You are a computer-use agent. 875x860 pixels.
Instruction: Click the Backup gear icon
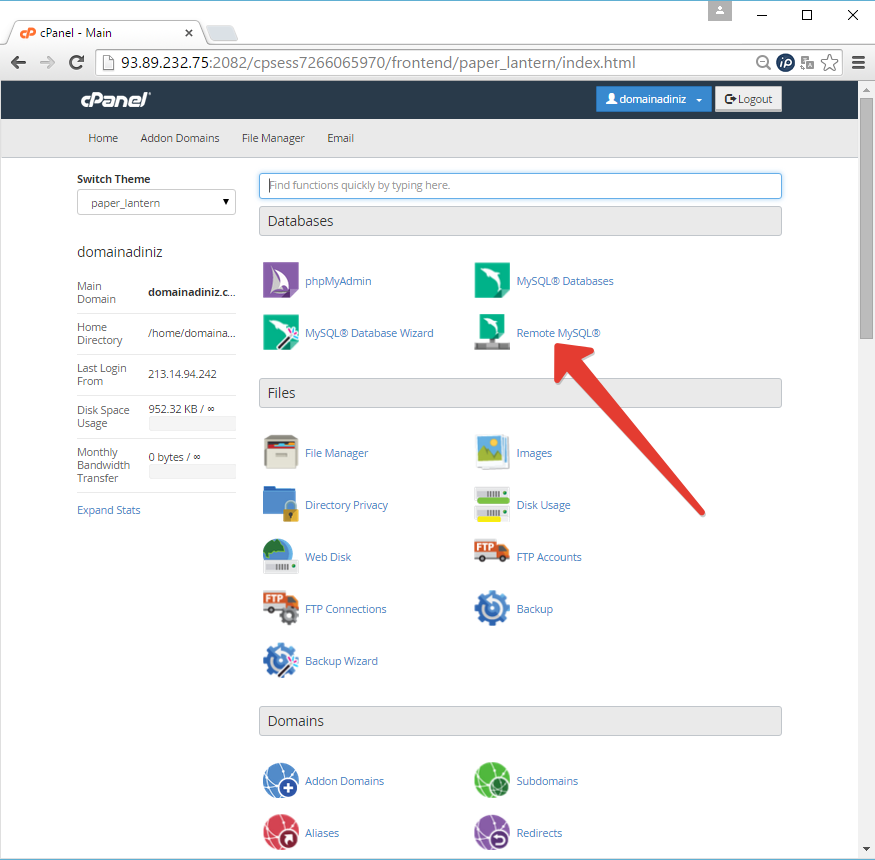point(492,609)
